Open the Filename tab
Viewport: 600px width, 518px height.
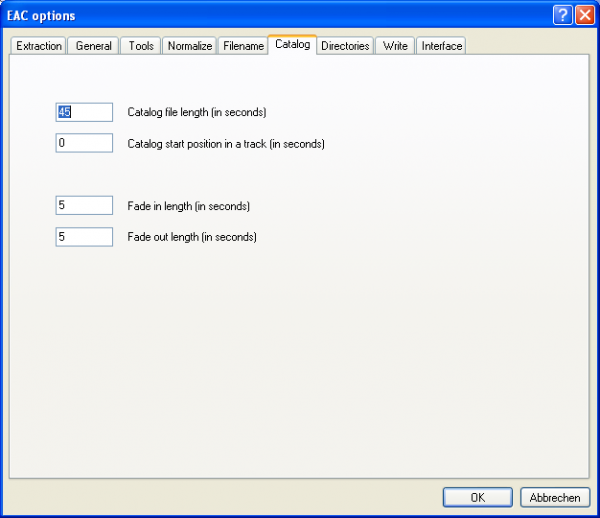[x=243, y=46]
